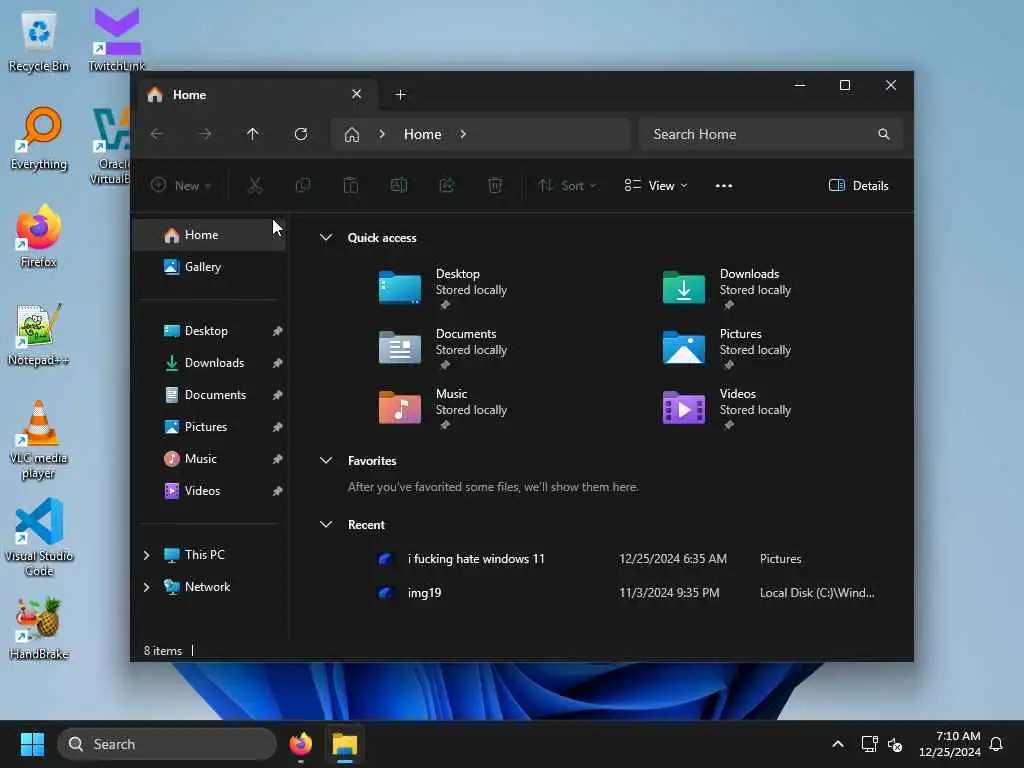Select Music in the navigation pane
1024x768 pixels.
tap(210, 459)
